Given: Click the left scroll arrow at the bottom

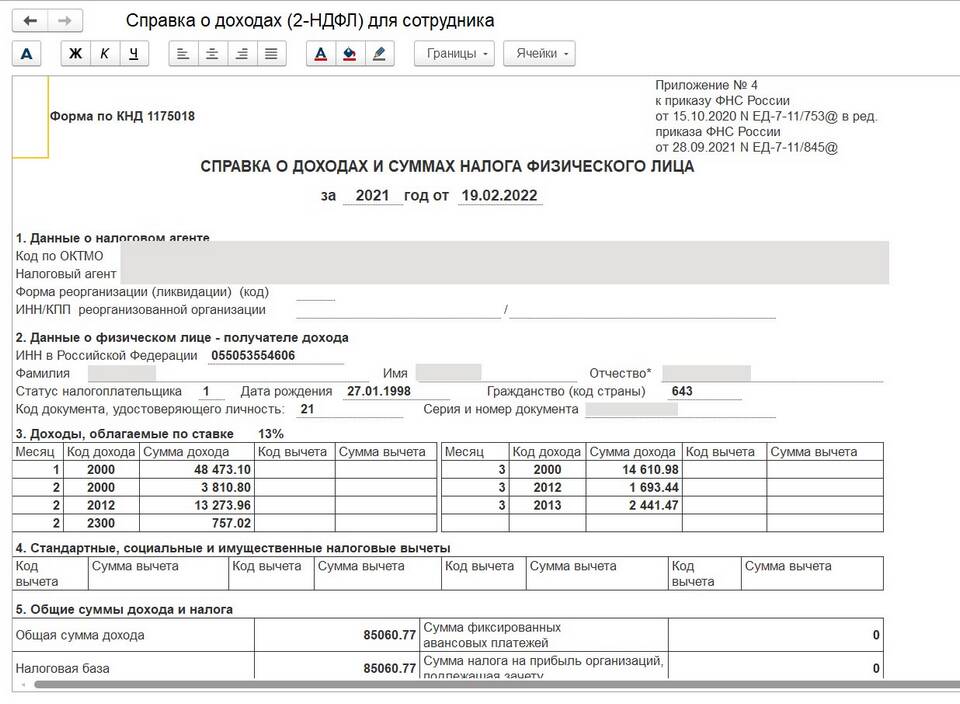Looking at the screenshot, I should (23, 684).
